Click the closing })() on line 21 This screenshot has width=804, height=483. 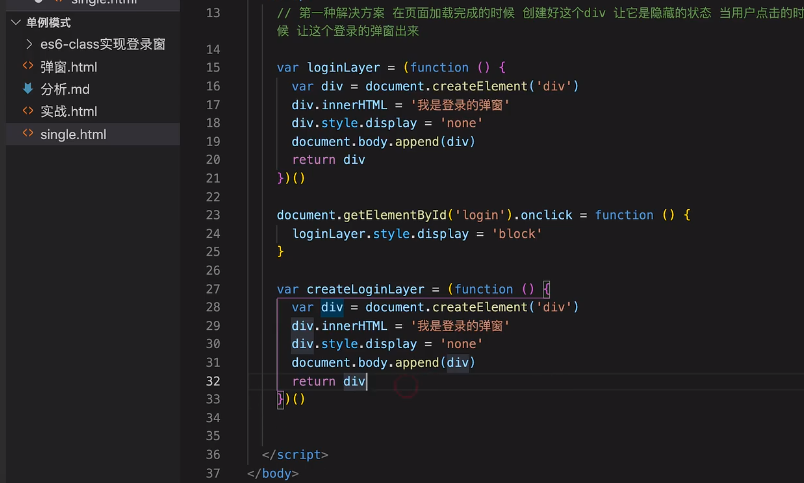click(x=291, y=178)
